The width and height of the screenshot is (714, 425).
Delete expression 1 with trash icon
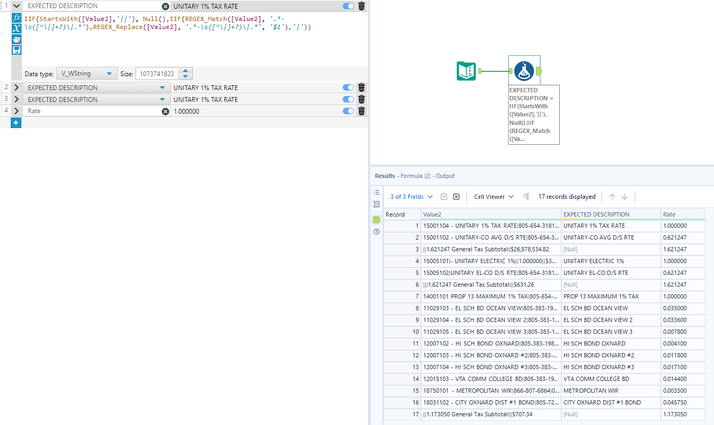[362, 6]
